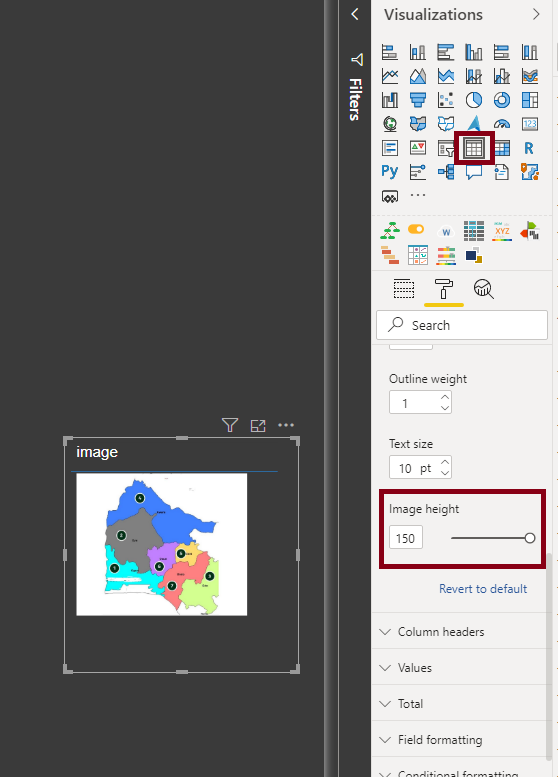Select the Gauge visual
Viewport: 558px width, 777px height.
point(502,123)
